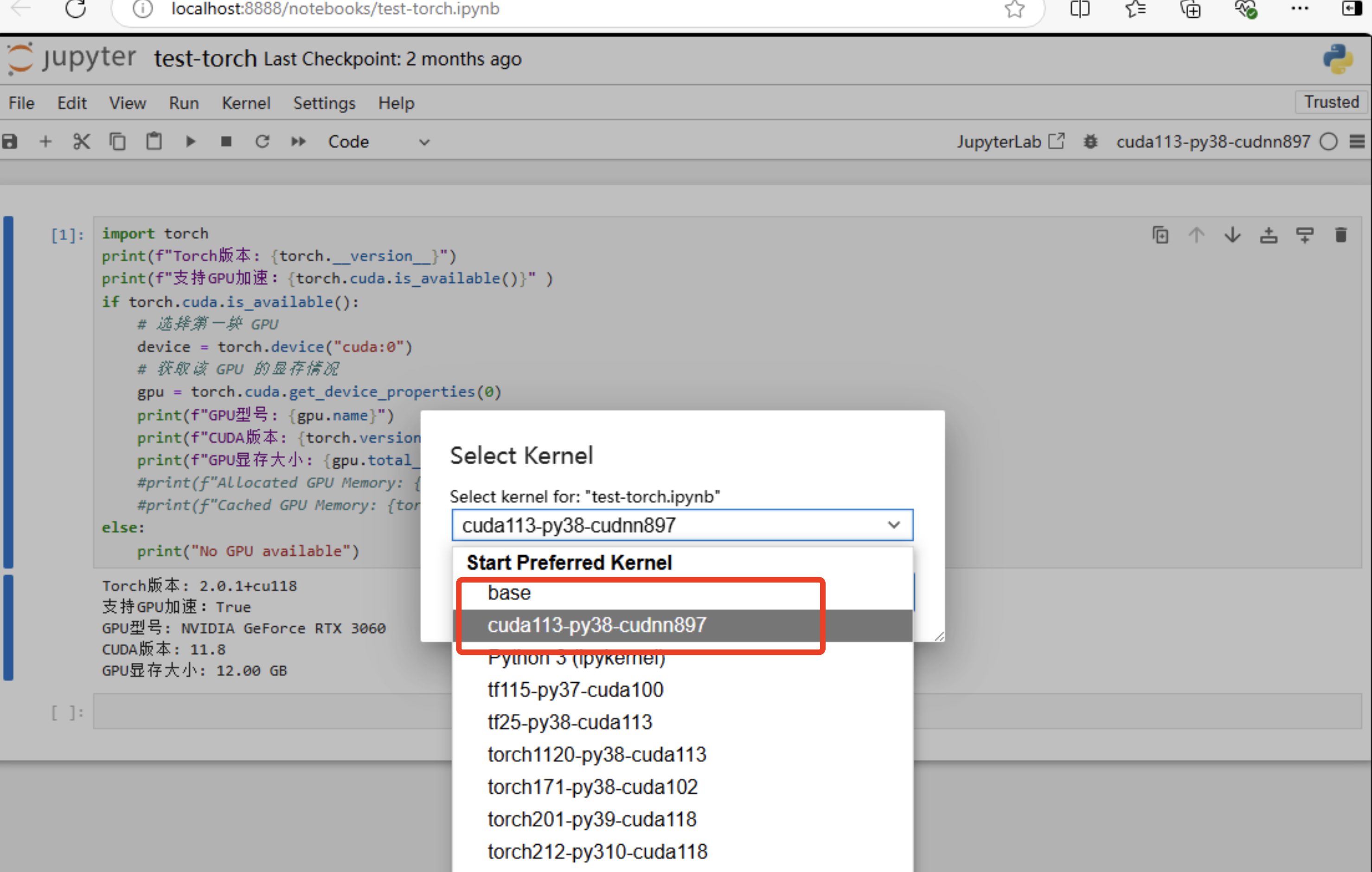Open the View menu
Screen dimensions: 1372x872
tap(128, 103)
